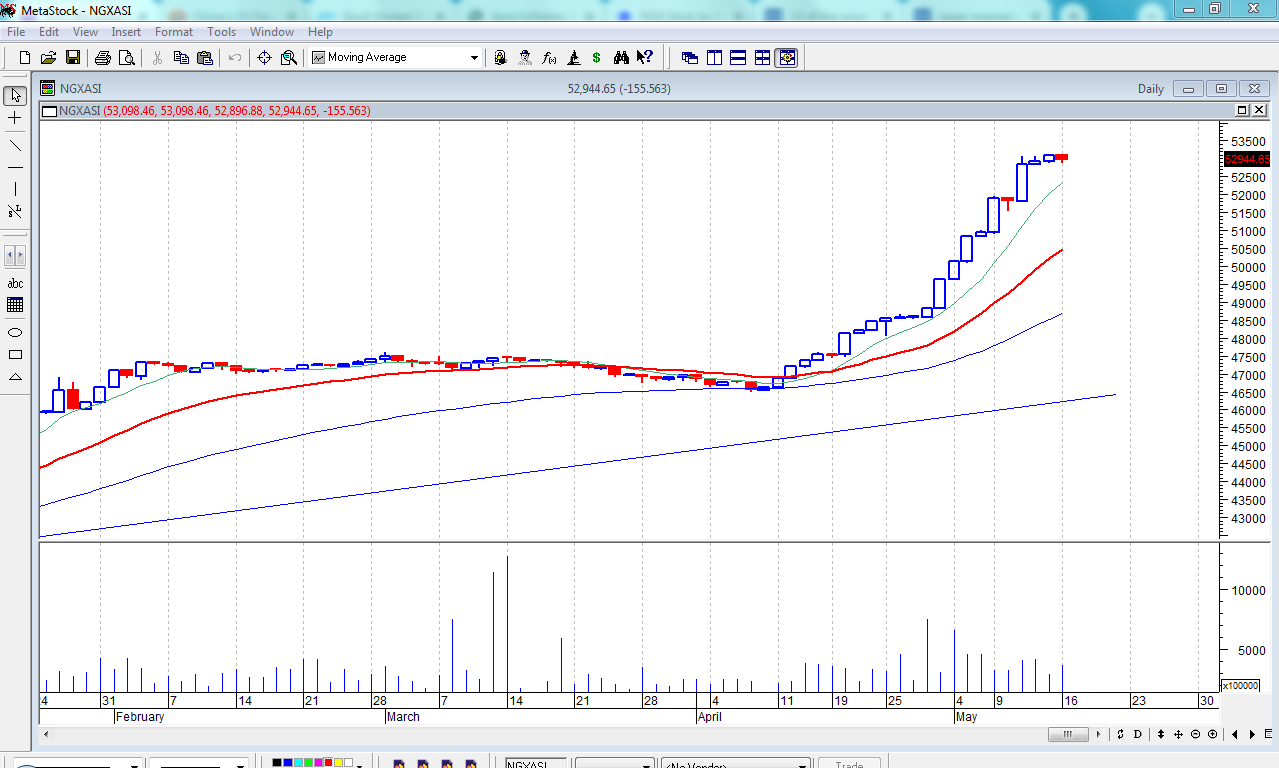Image resolution: width=1279 pixels, height=768 pixels.
Task: Select the zoom box magnifier tool
Action: [x=289, y=57]
